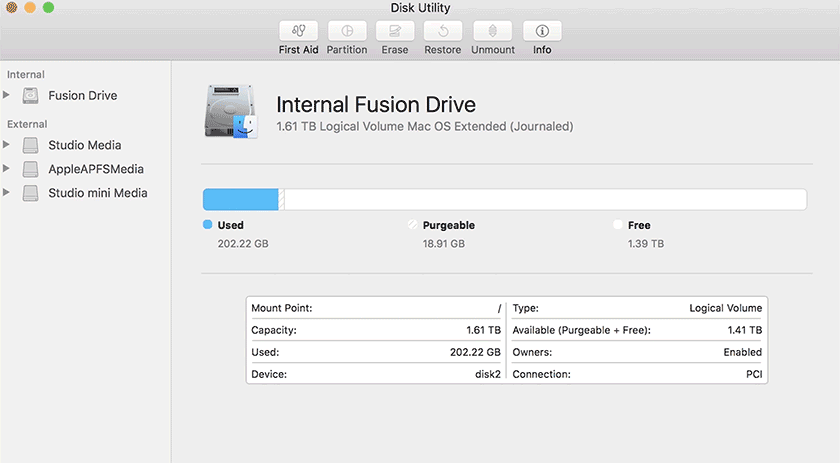
Task: Click the Device value disk2
Action: (x=488, y=374)
